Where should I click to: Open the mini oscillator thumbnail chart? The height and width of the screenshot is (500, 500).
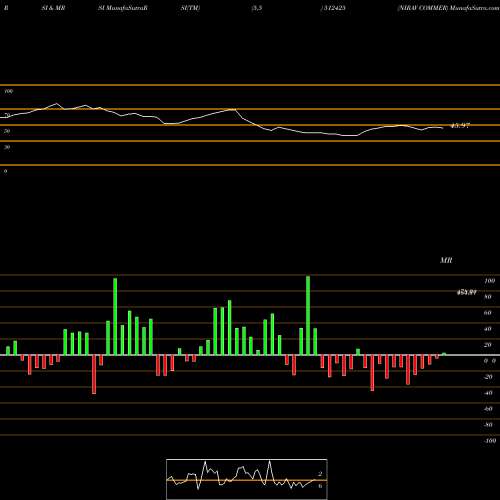[x=247, y=479]
